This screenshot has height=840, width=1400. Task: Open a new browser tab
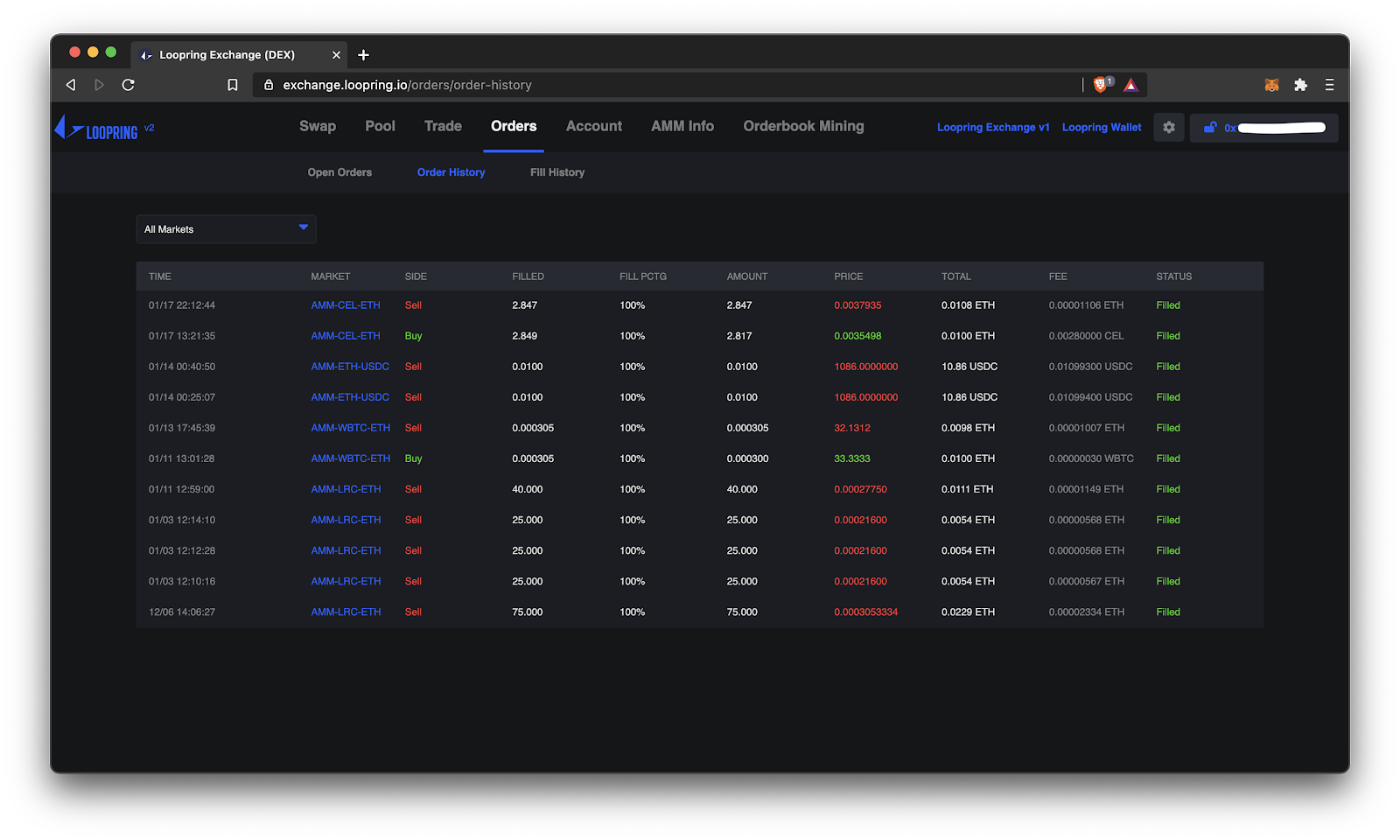pos(363,55)
